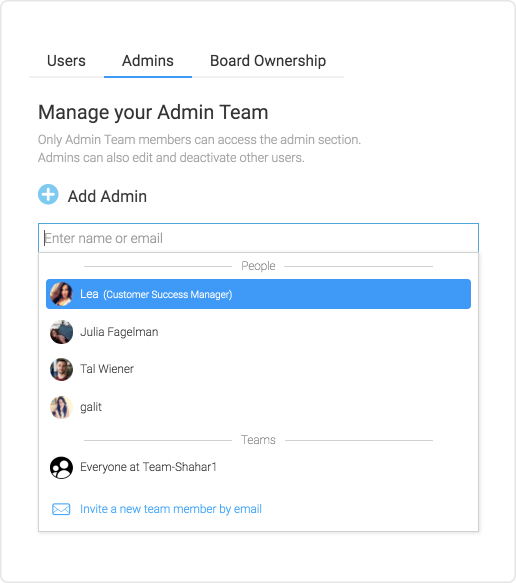Click the blue plus Add Admin icon

pos(48,194)
